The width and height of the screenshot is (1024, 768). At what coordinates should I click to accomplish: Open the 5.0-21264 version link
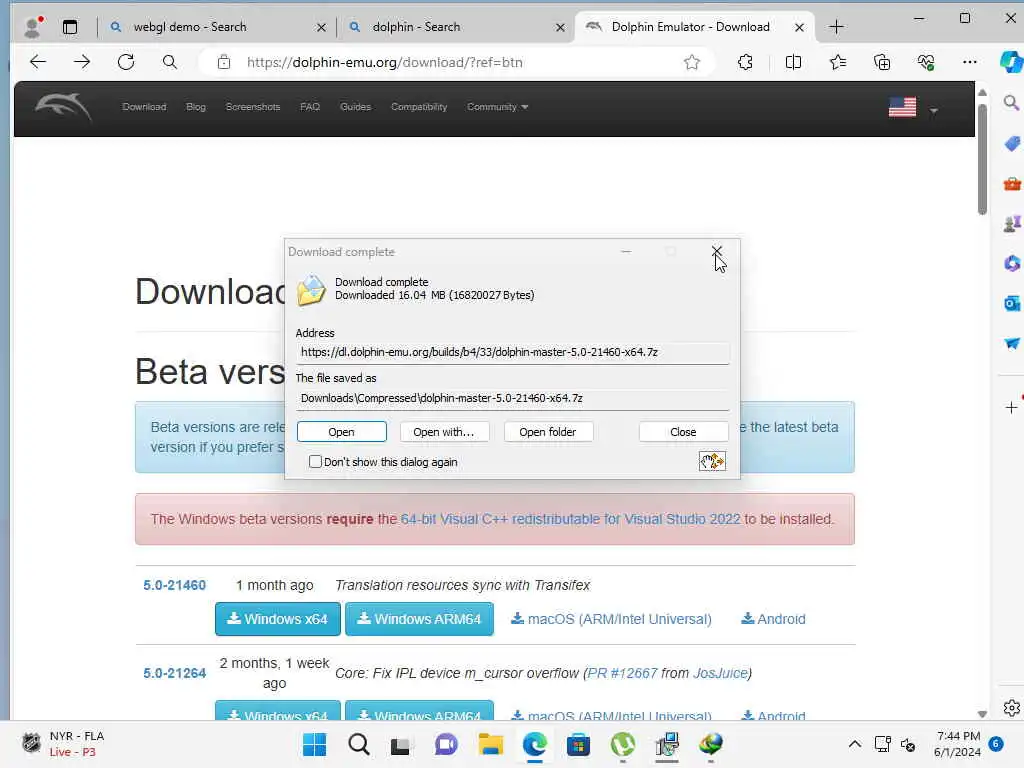click(174, 673)
